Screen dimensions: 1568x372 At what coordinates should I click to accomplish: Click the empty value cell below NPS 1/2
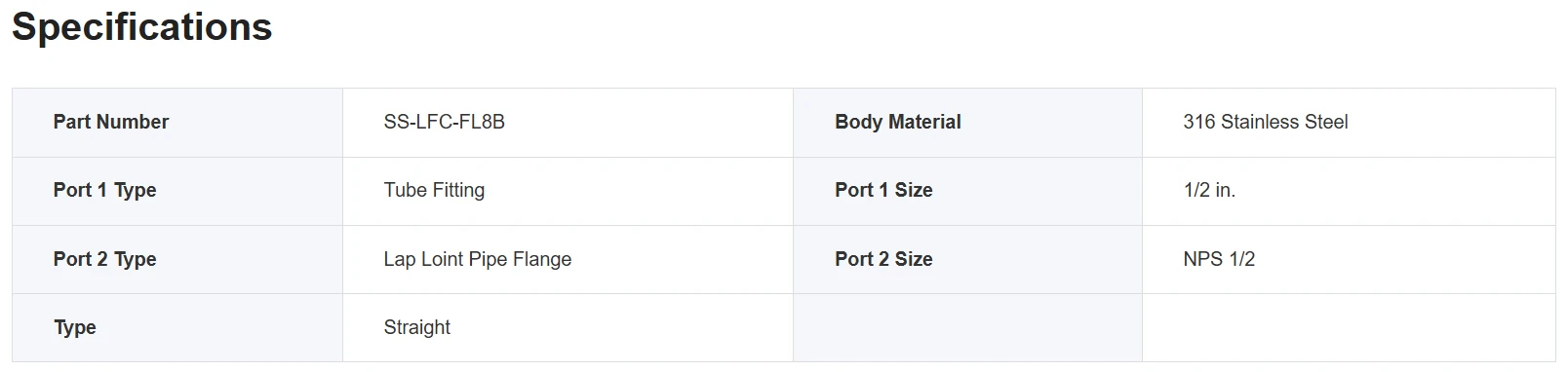[x=1349, y=328]
